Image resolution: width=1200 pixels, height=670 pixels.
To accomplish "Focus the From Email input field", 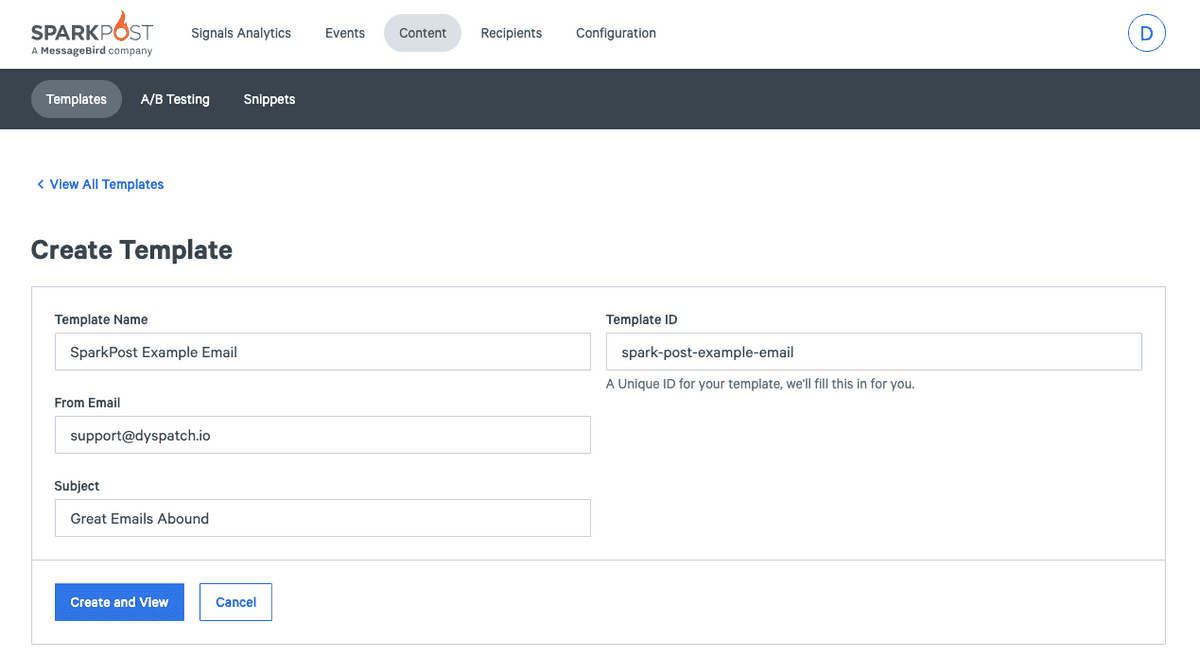I will (323, 435).
